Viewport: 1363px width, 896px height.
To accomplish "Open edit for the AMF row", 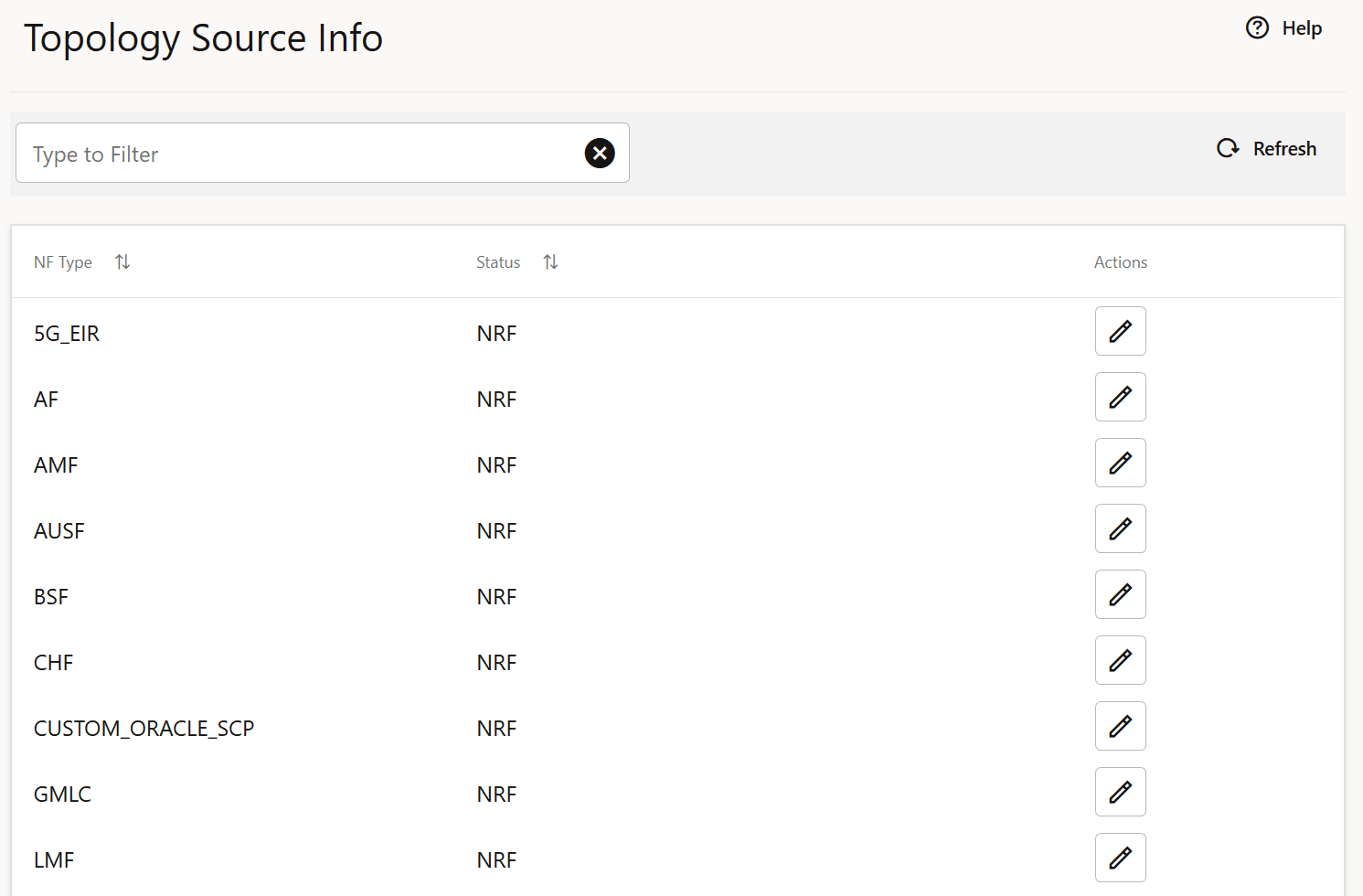I will (1120, 463).
